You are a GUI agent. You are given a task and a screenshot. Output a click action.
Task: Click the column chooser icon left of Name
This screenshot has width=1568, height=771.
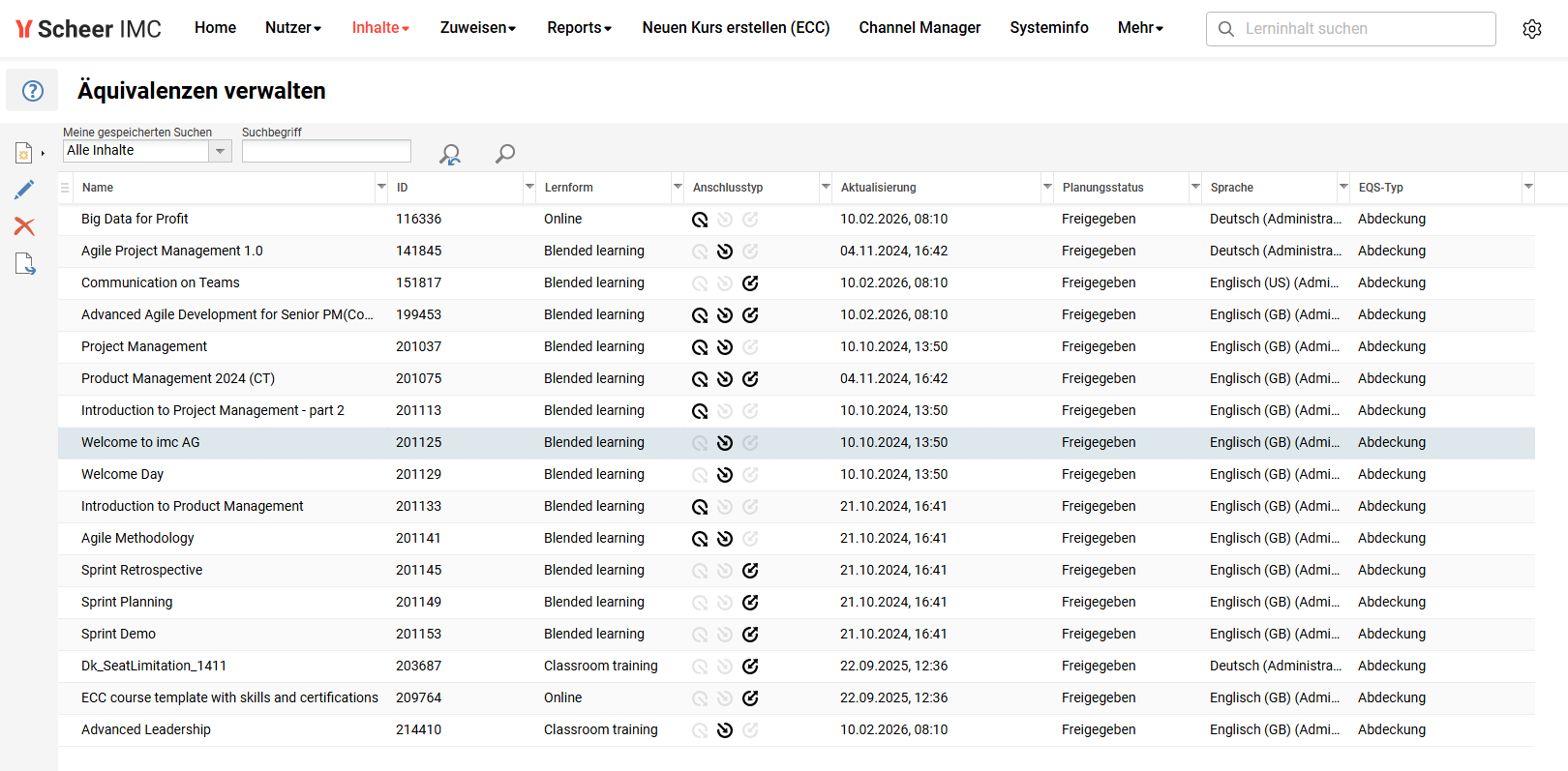pos(65,188)
